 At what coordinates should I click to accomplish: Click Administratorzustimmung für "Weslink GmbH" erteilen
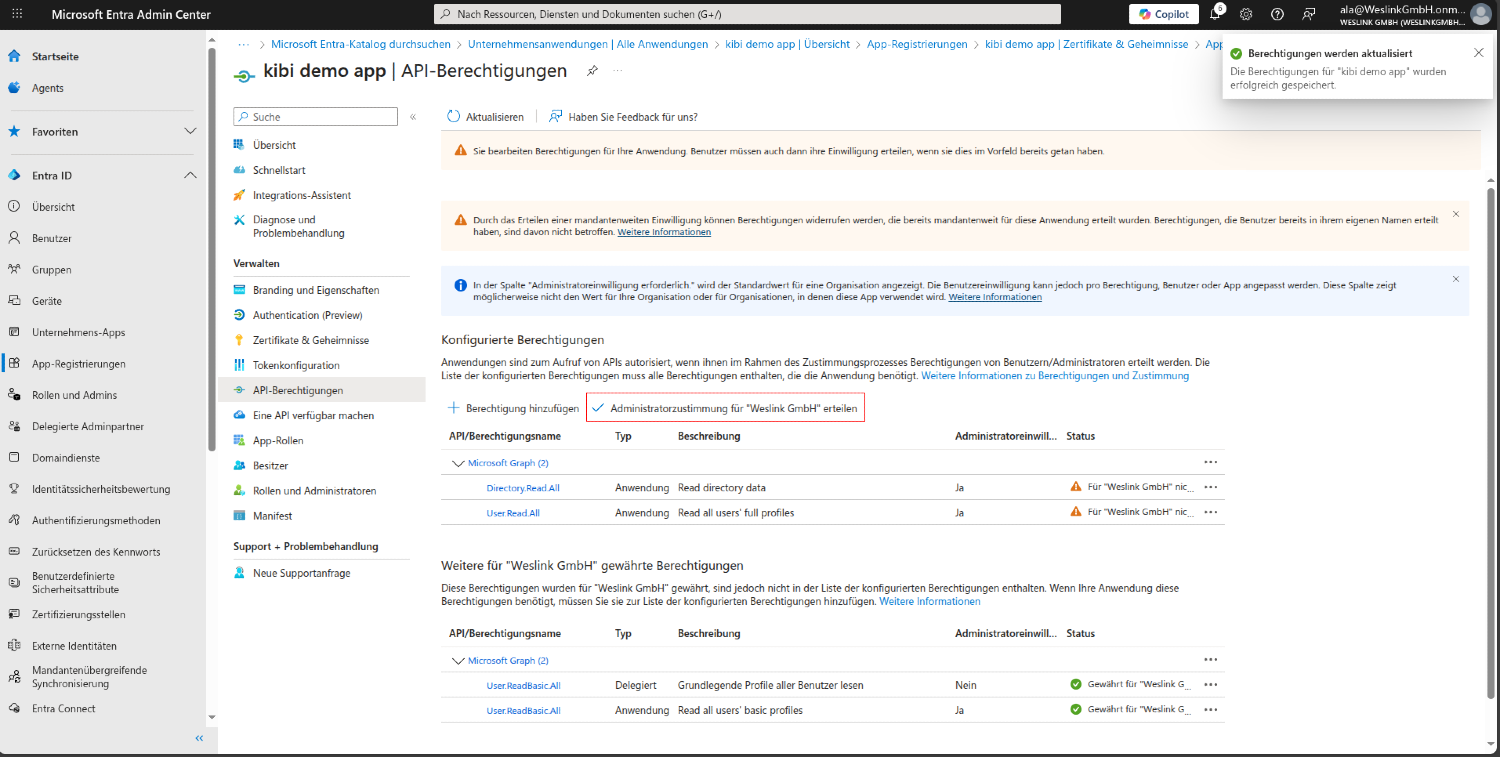tap(725, 408)
